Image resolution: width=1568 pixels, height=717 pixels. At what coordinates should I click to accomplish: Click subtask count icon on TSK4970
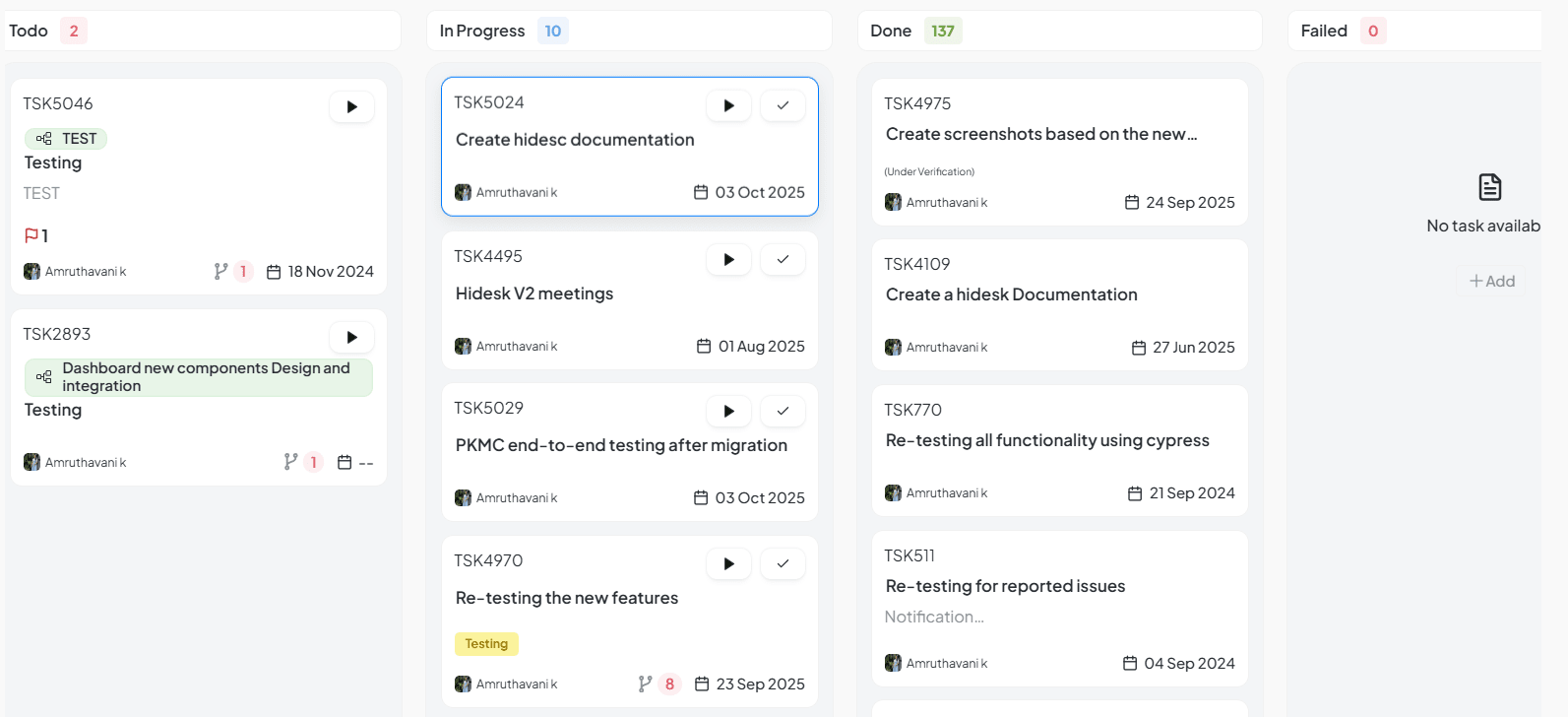tap(646, 684)
